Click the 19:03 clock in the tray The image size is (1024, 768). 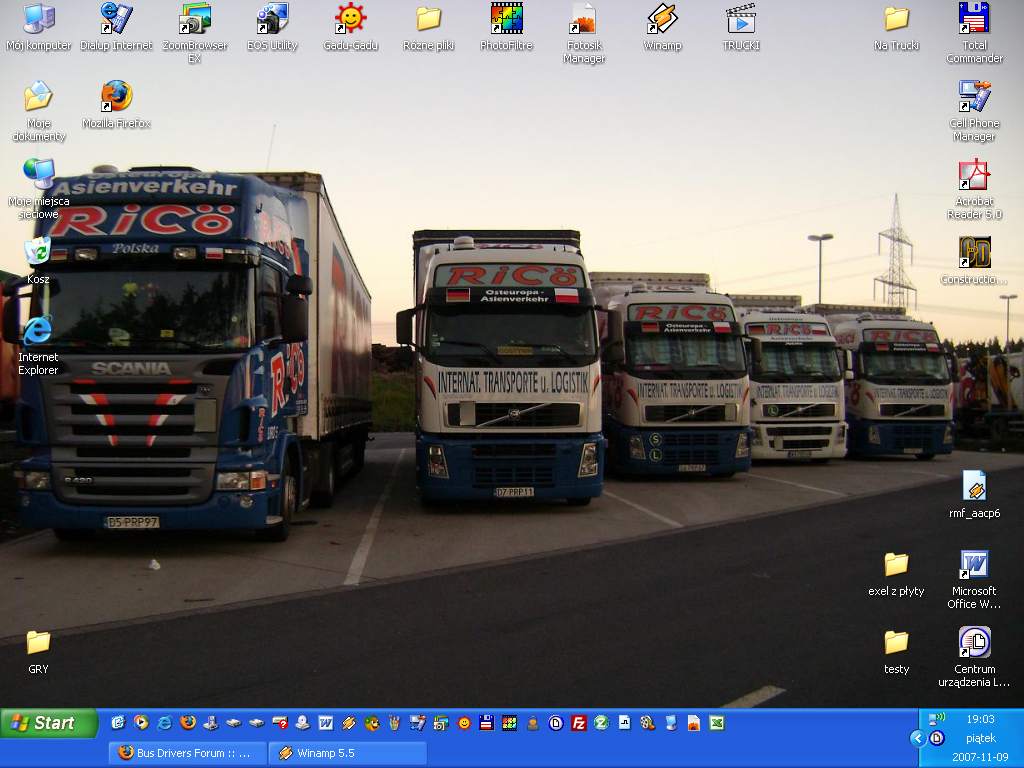(x=980, y=719)
